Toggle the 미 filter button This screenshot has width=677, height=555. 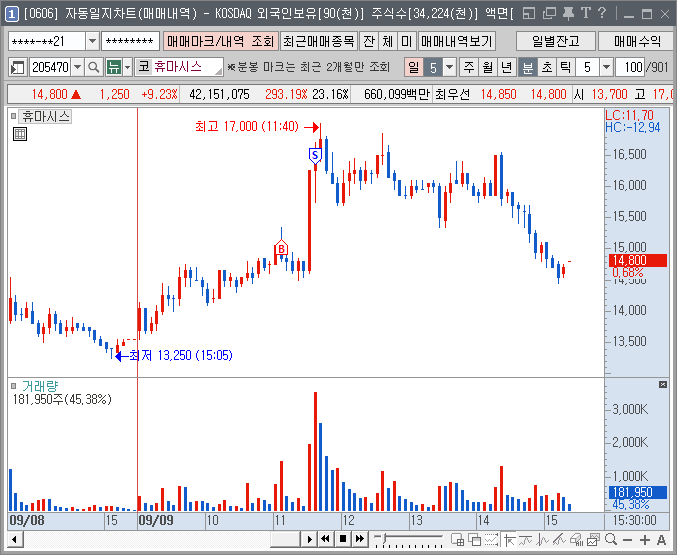(x=406, y=41)
